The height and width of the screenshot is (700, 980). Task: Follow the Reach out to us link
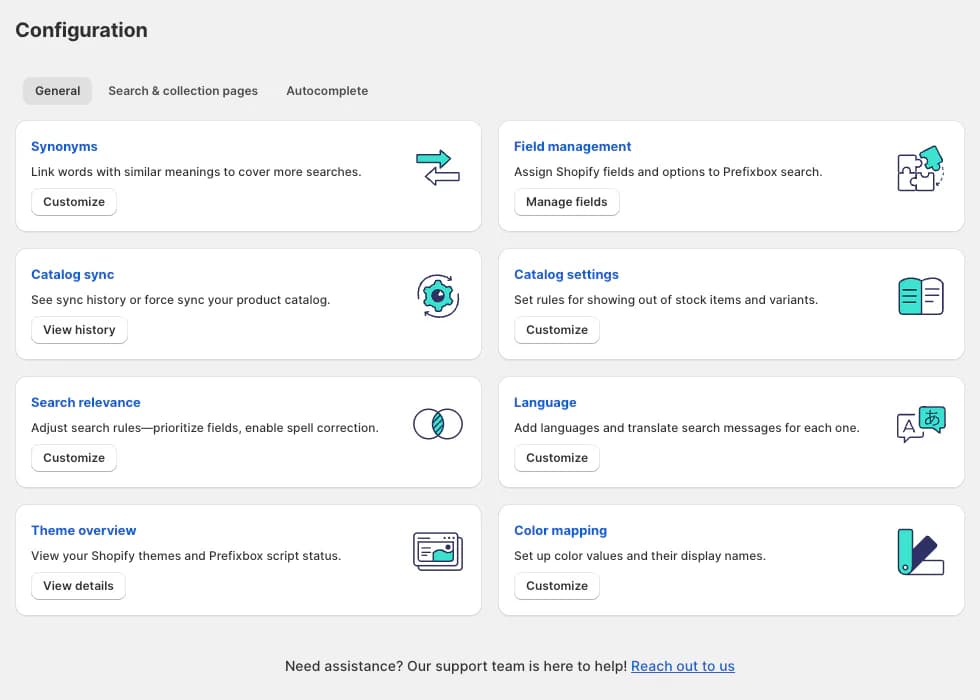pyautogui.click(x=682, y=666)
